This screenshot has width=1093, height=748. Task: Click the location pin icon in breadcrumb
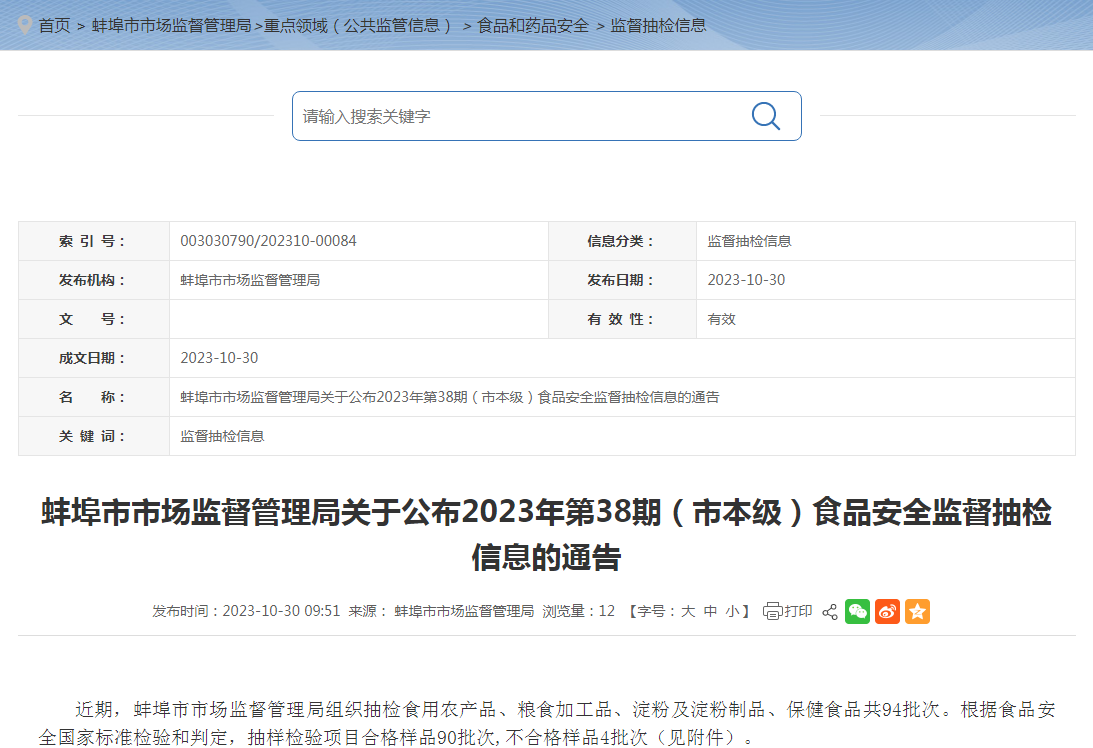[25, 25]
